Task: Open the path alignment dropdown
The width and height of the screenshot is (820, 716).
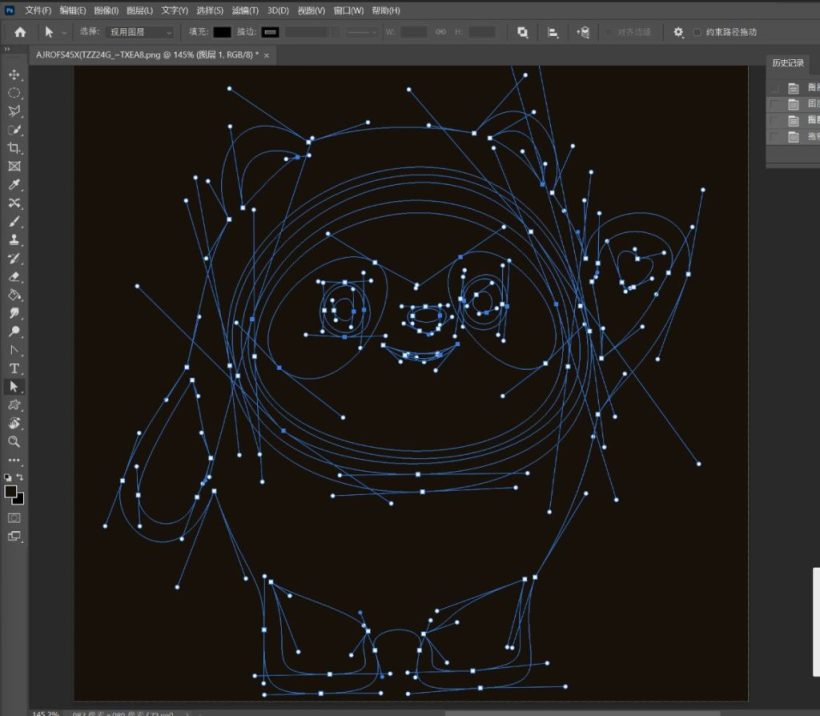Action: [553, 32]
